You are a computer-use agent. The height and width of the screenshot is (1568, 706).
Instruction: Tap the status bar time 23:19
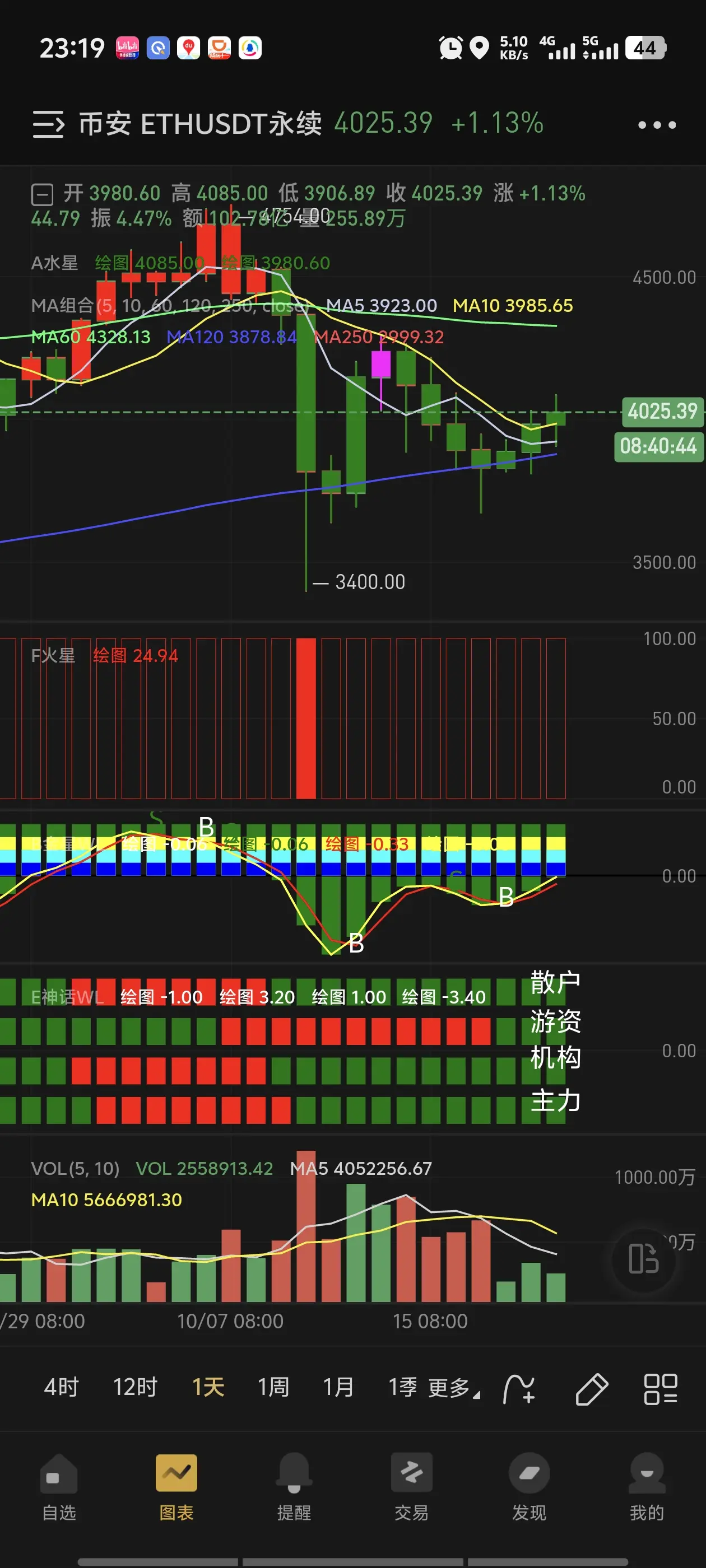click(72, 48)
